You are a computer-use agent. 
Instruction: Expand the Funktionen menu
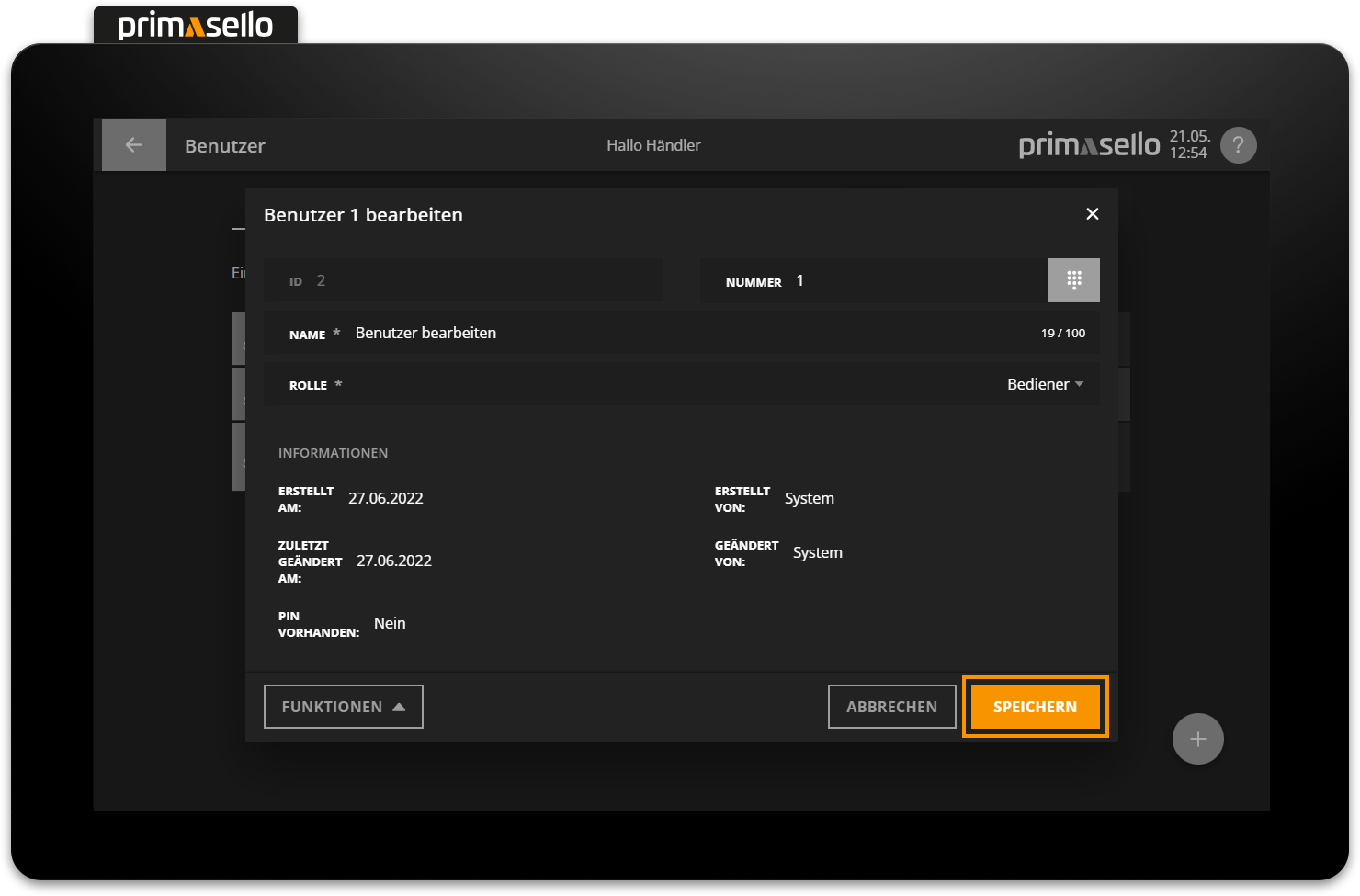(343, 707)
